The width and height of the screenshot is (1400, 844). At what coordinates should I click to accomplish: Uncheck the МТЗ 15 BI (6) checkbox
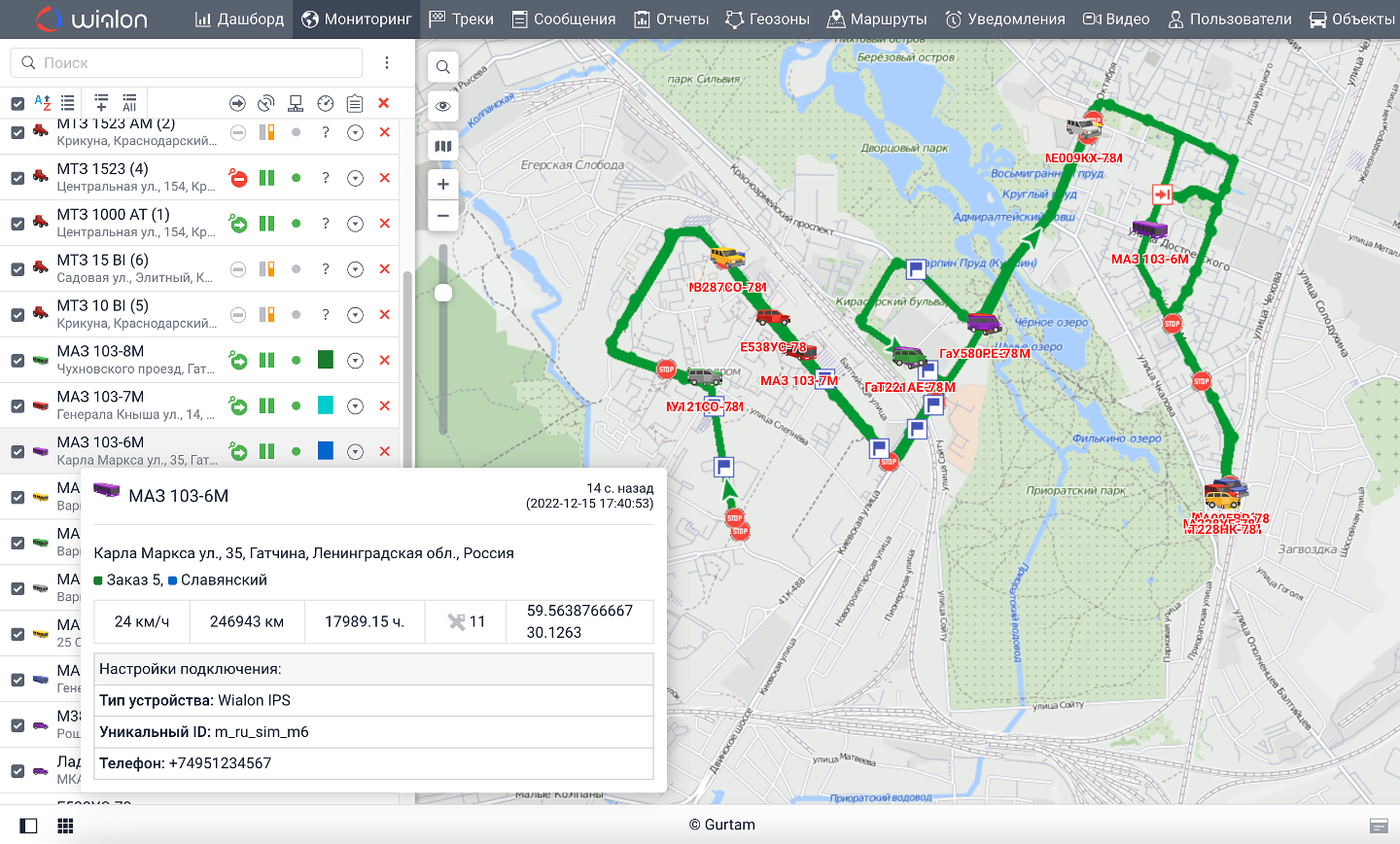pos(17,269)
